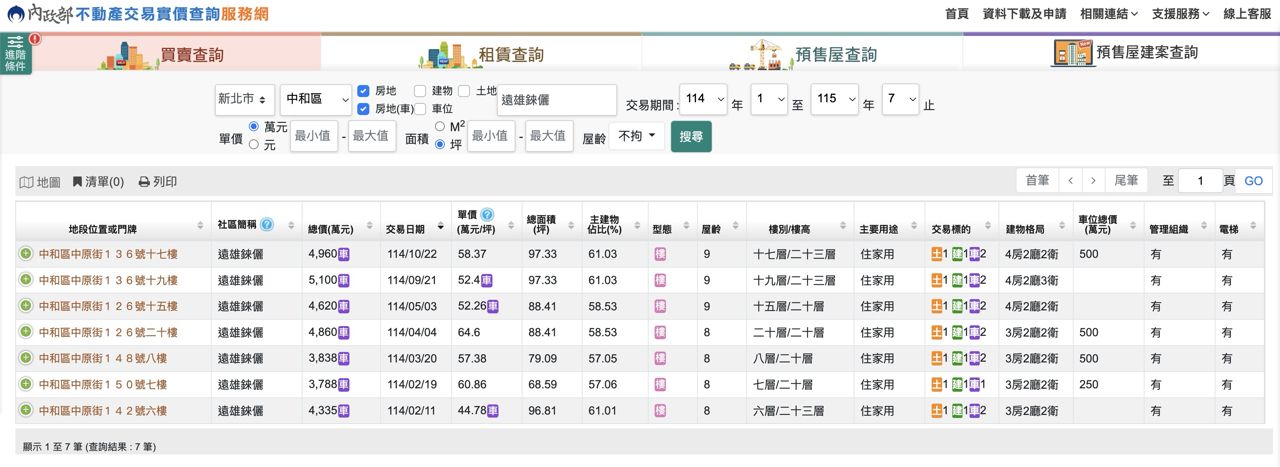Open the 屋齡 不拘 dropdown

click(x=636, y=136)
